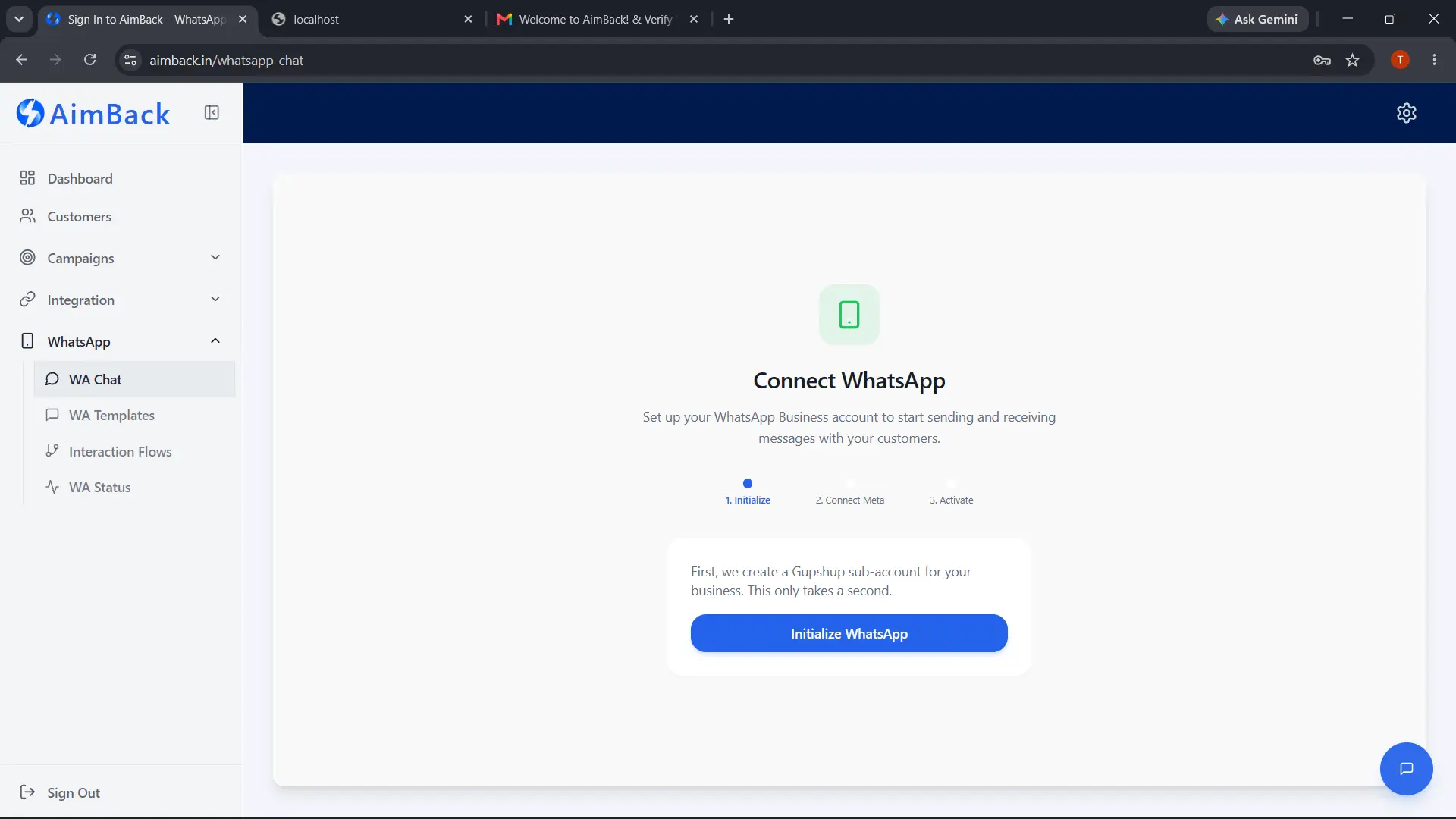Click the Campaigns target icon
Image resolution: width=1456 pixels, height=819 pixels.
tap(27, 258)
